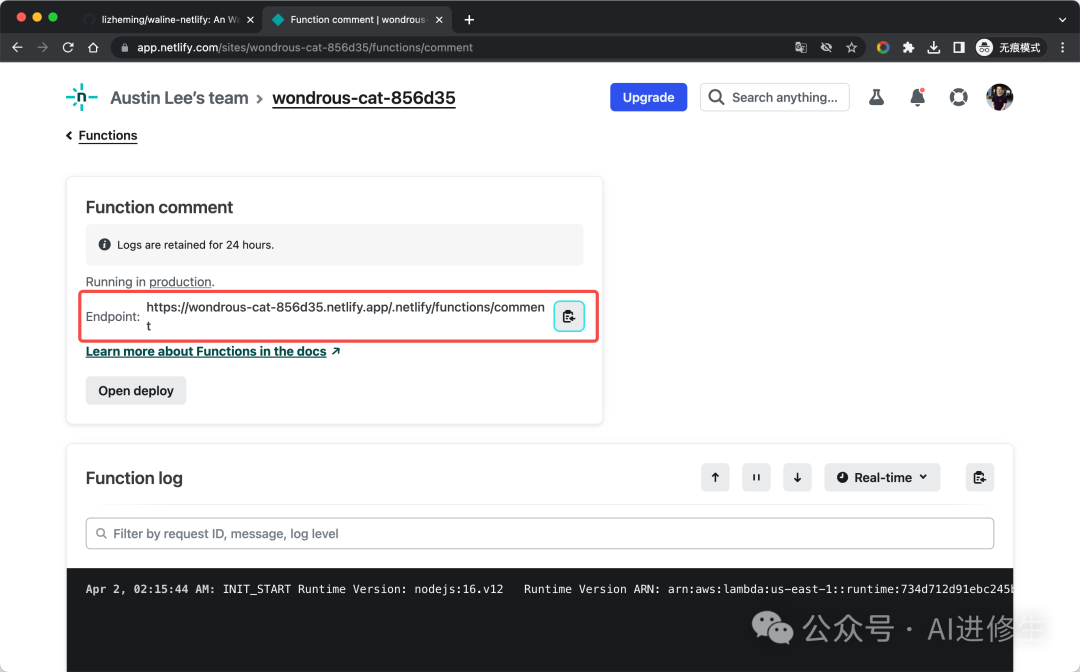Click the Open deploy button

(x=136, y=390)
